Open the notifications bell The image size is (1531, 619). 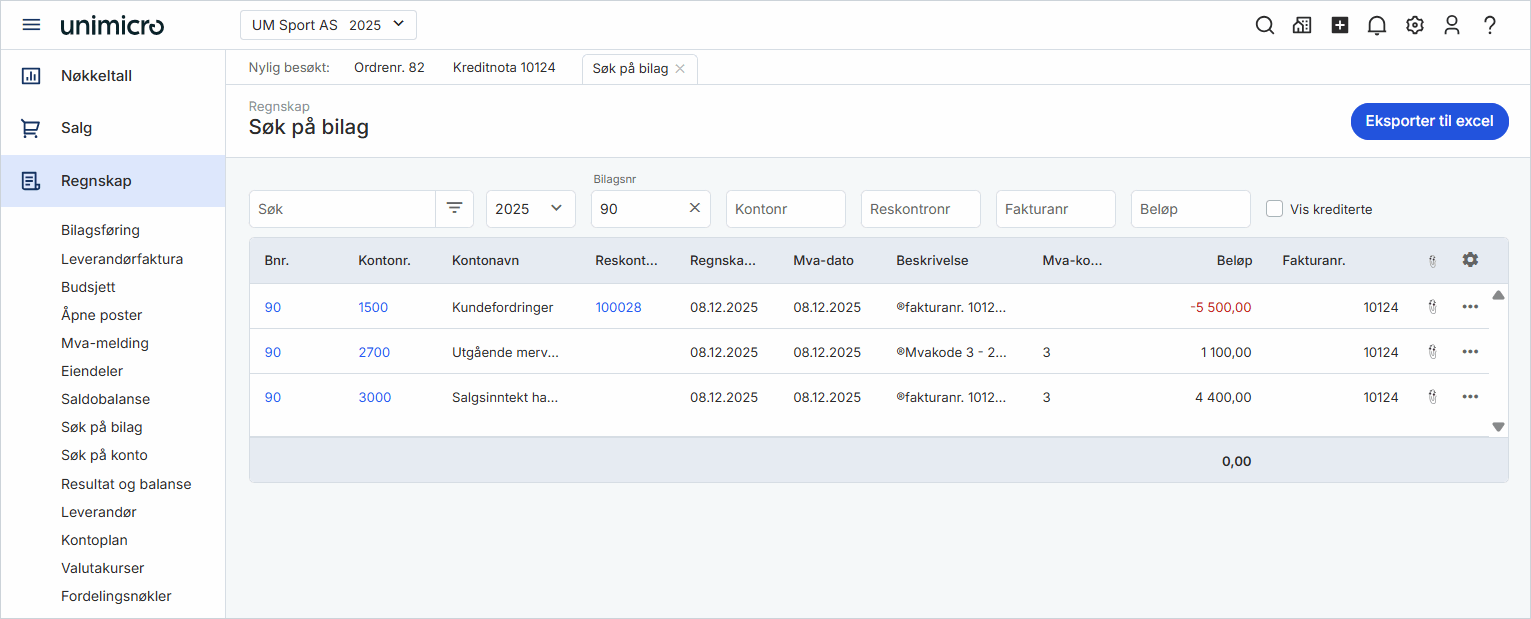point(1377,26)
